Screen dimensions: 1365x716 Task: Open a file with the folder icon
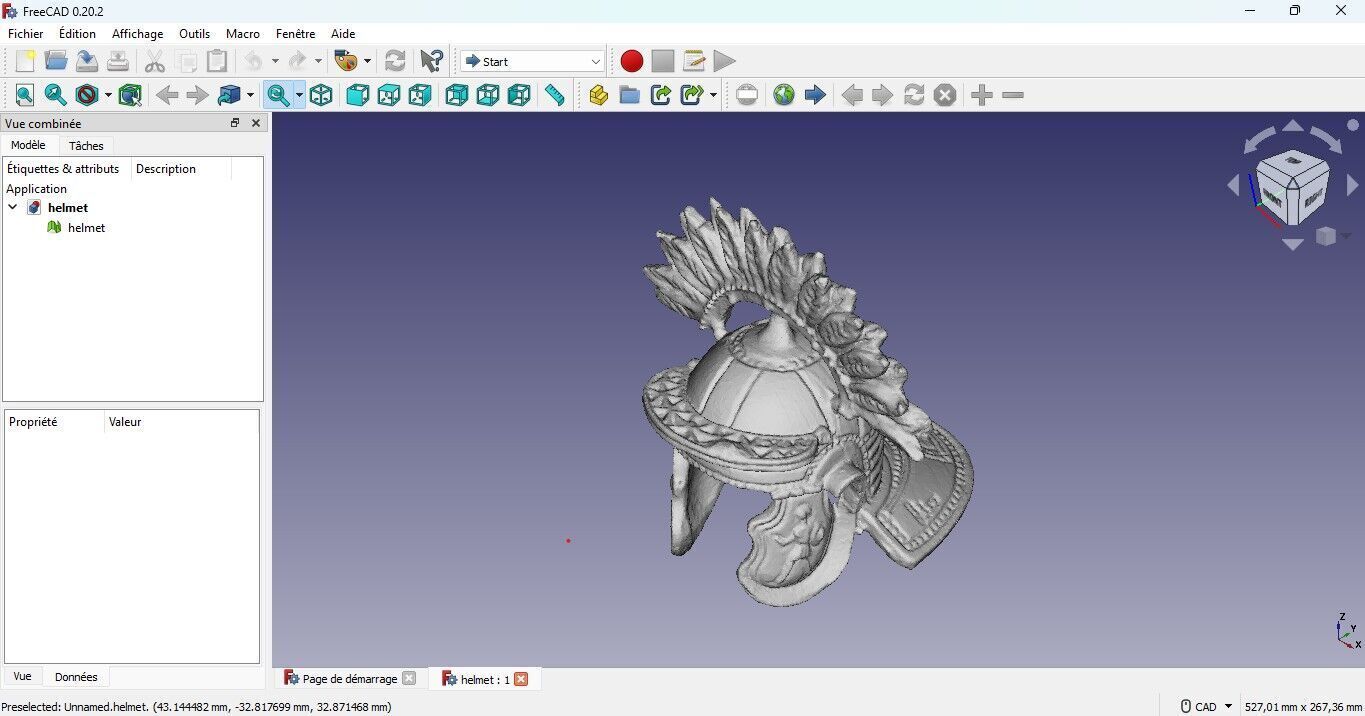coord(56,61)
